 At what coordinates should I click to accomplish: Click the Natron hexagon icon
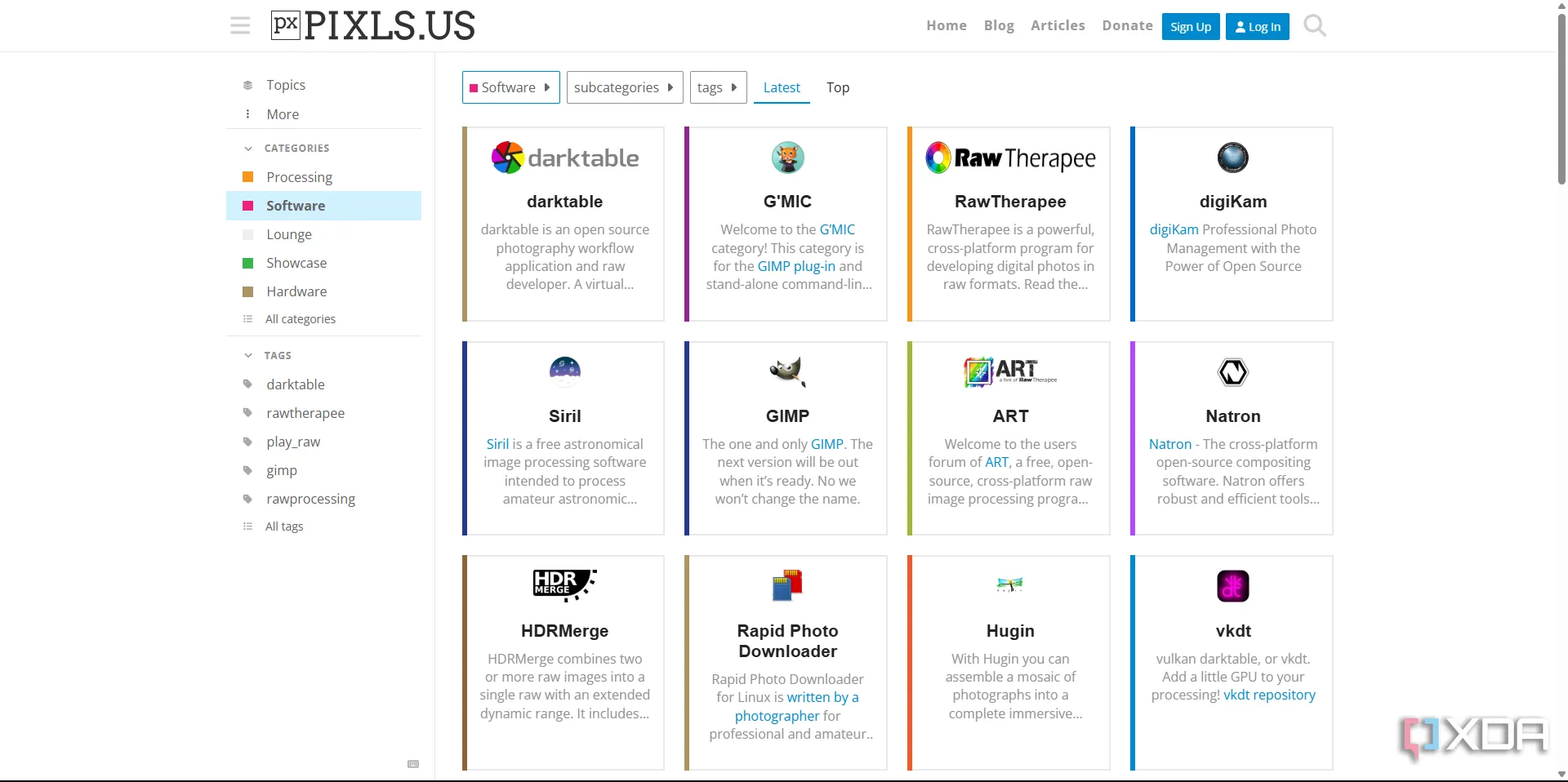coord(1233,372)
